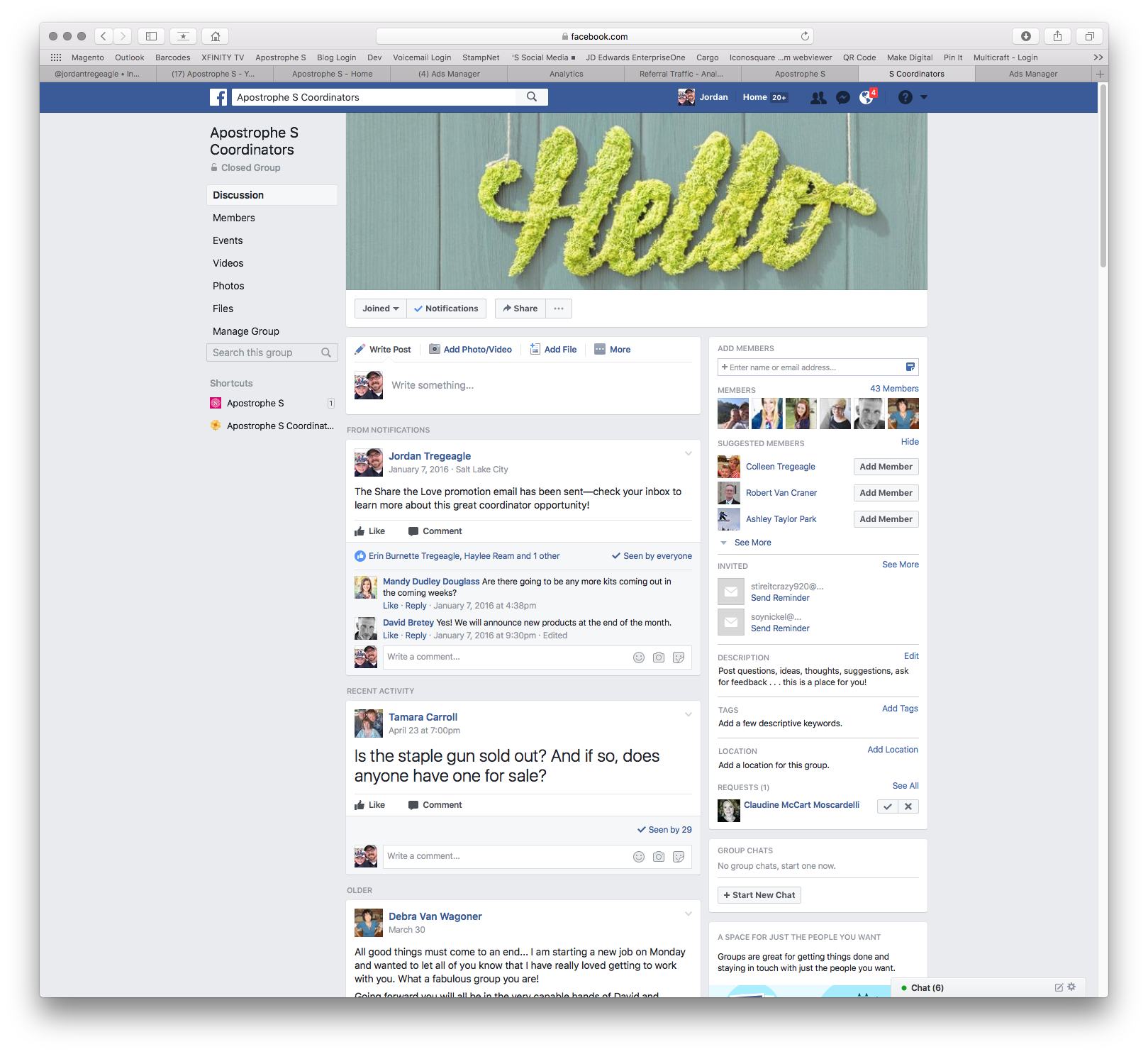Click the search magnifier in Facebook bar
Image resolution: width=1148 pixels, height=1054 pixels.
532,97
